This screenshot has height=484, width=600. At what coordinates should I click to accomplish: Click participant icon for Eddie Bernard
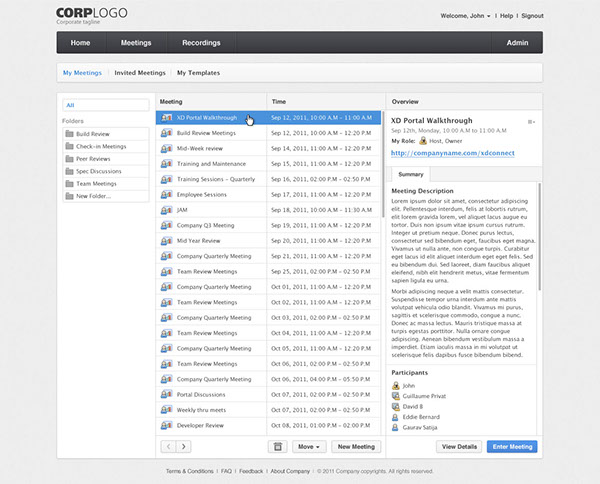pos(396,417)
